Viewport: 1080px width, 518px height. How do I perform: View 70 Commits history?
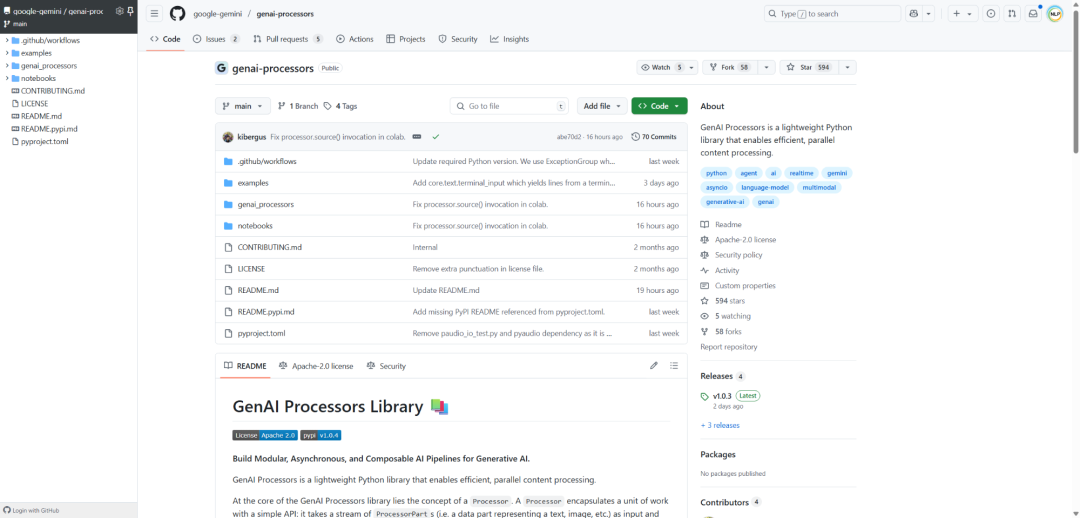[654, 137]
